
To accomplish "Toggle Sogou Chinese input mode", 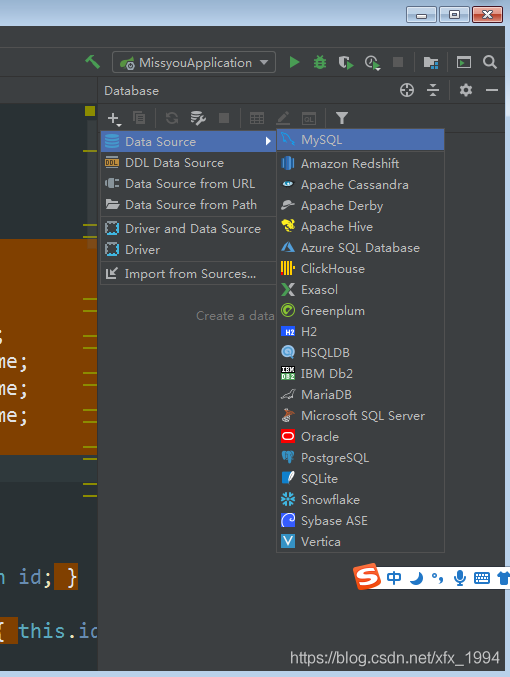I will (x=393, y=578).
